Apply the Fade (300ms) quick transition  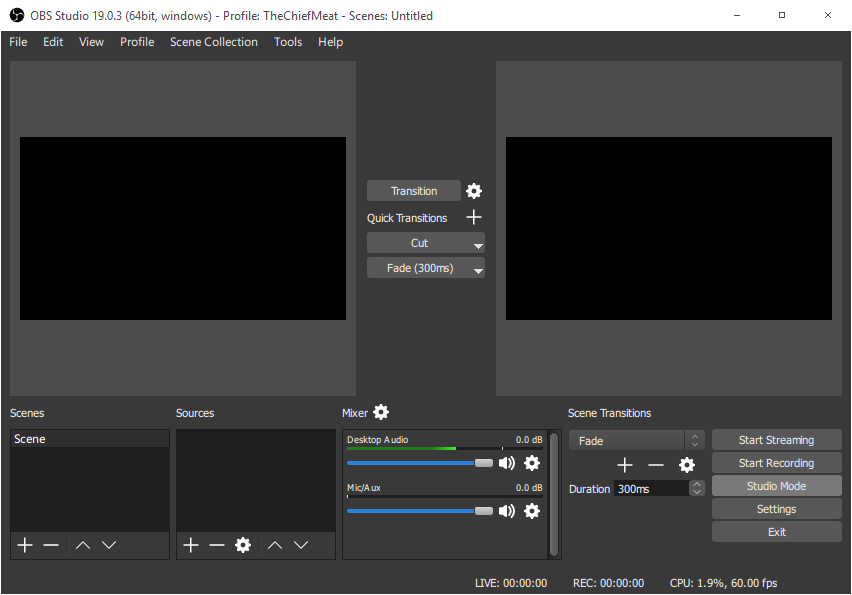pyautogui.click(x=419, y=268)
